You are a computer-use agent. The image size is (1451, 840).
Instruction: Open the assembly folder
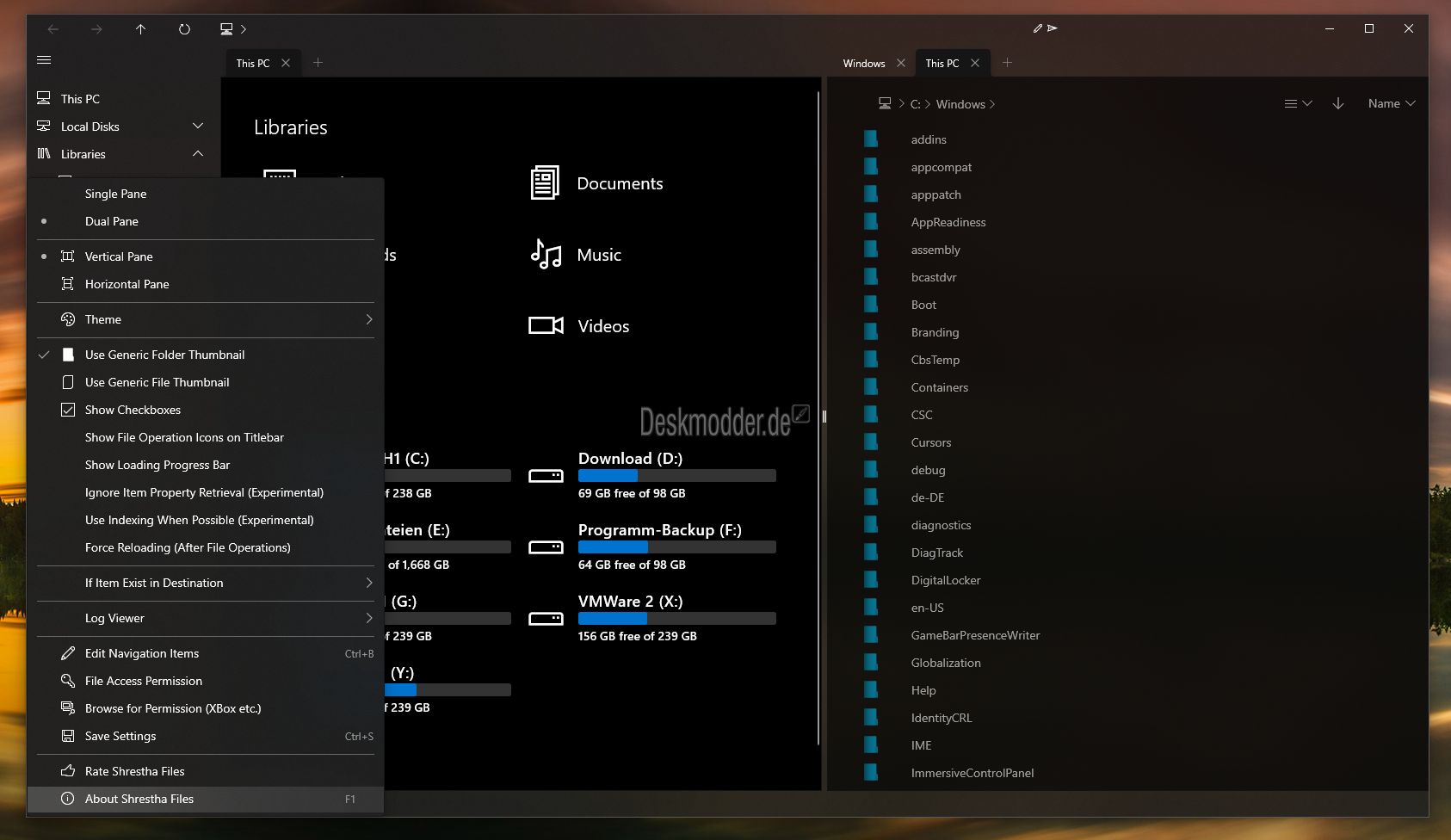coord(935,250)
